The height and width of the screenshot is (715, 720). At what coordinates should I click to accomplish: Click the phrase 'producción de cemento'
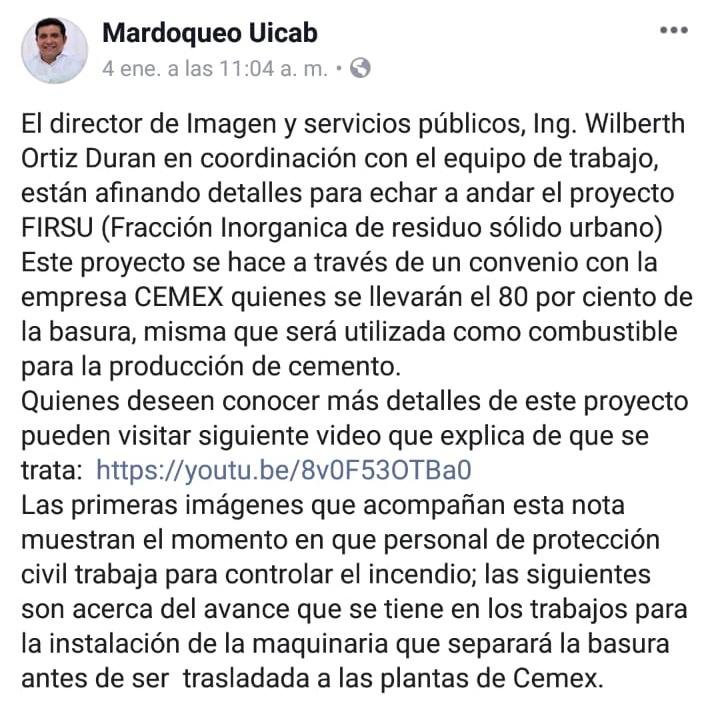[x=252, y=366]
